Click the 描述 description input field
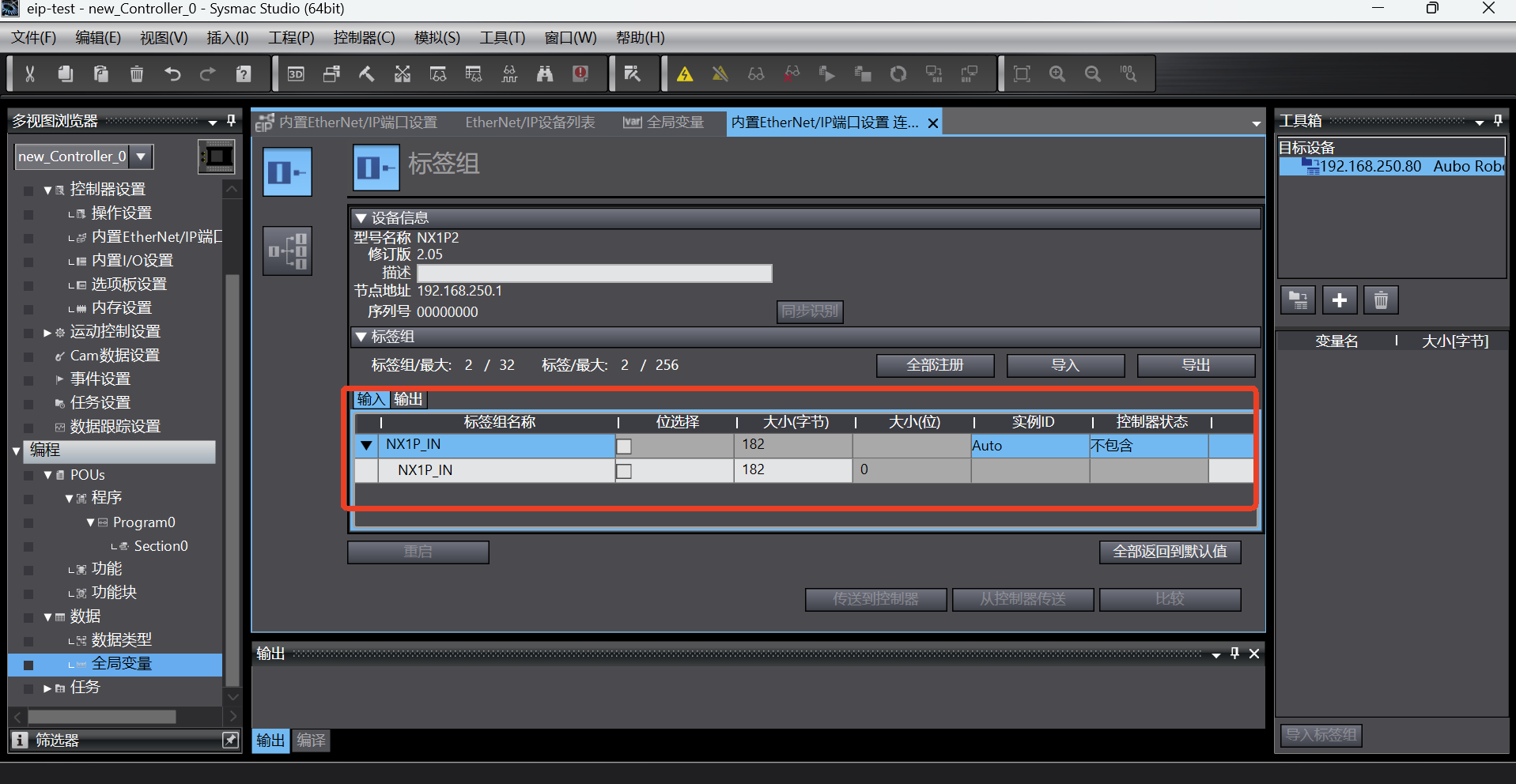The image size is (1516, 784). [595, 273]
